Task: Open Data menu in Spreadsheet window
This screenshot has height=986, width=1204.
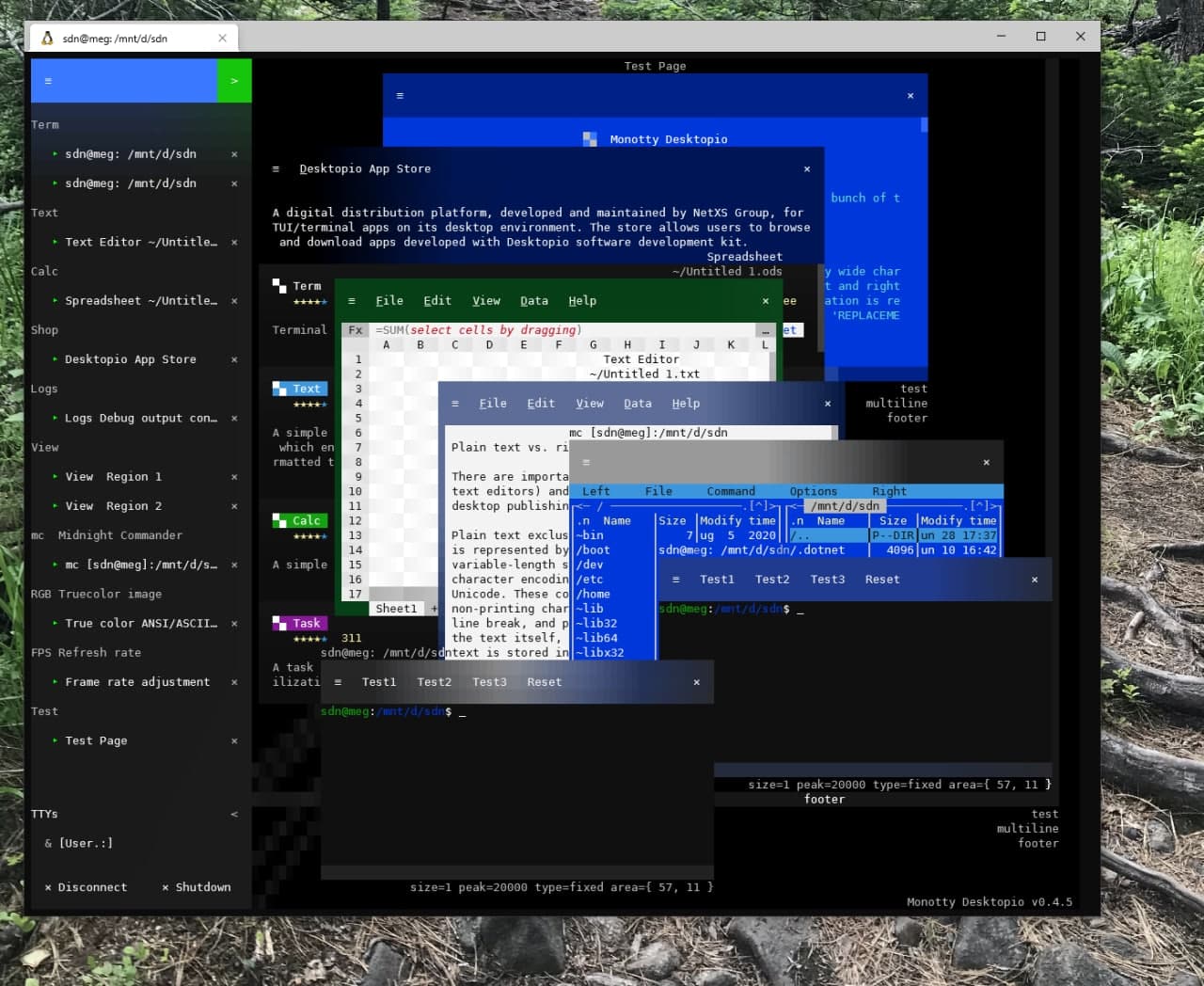Action: (534, 301)
